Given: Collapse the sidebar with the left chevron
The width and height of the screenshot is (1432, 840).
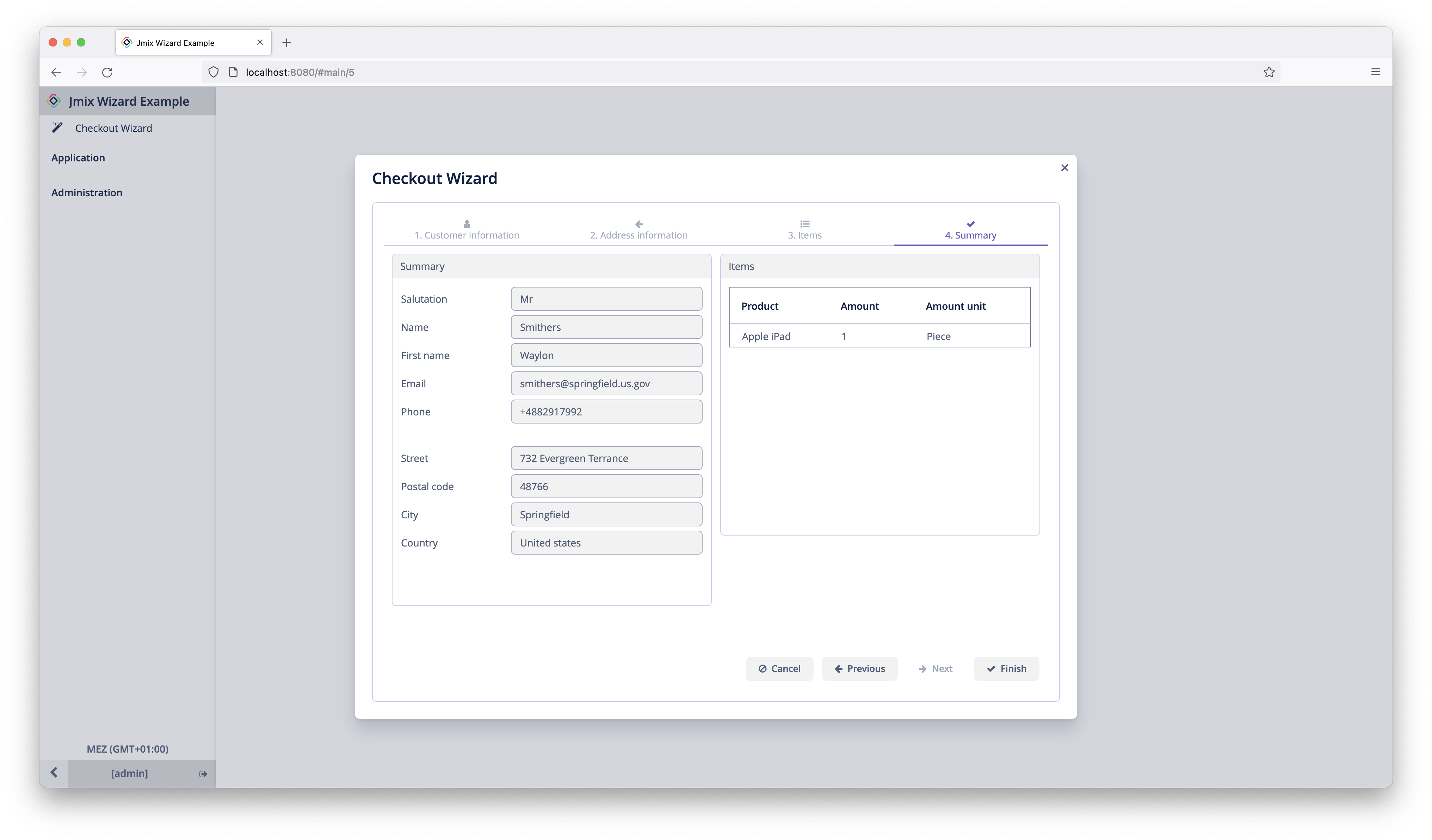Looking at the screenshot, I should (54, 772).
